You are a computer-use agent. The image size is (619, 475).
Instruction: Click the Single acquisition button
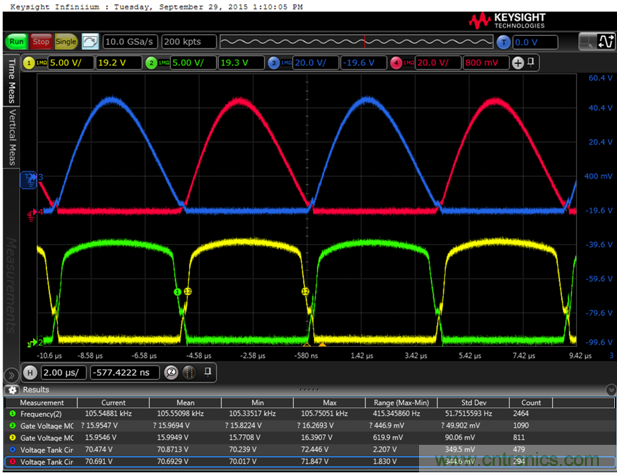(67, 42)
